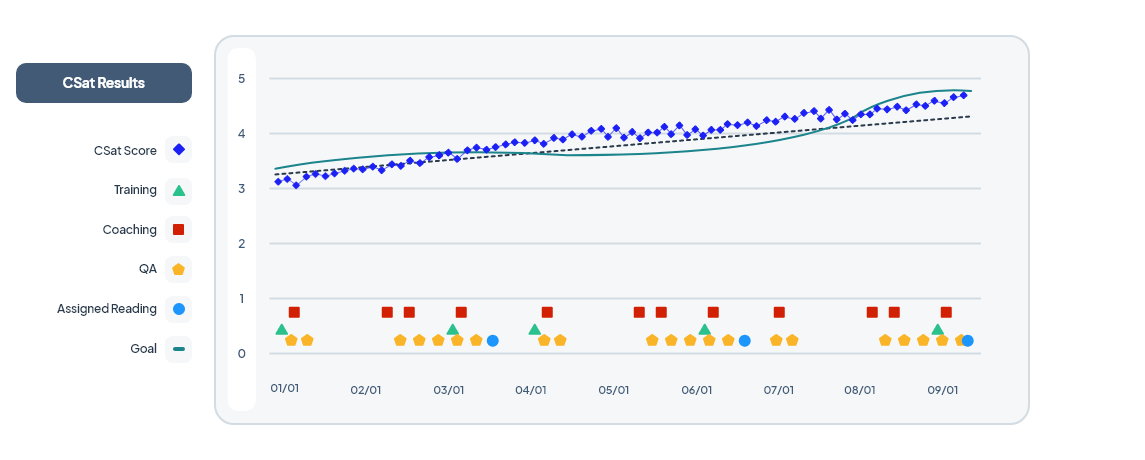Click the Coaching red square legend icon
The height and width of the screenshot is (460, 1145).
178,230
